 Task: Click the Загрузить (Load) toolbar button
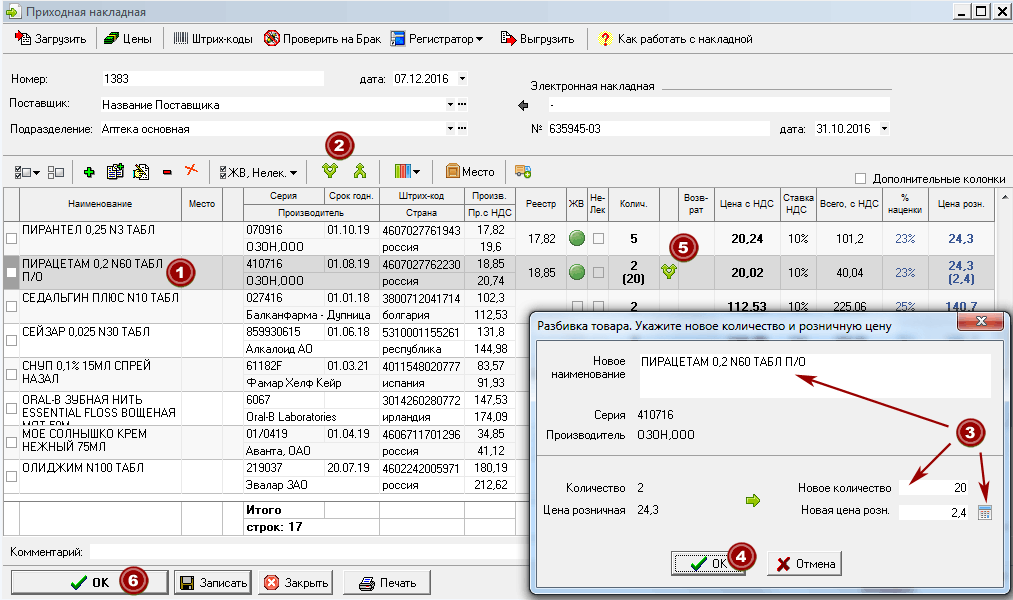click(50, 39)
